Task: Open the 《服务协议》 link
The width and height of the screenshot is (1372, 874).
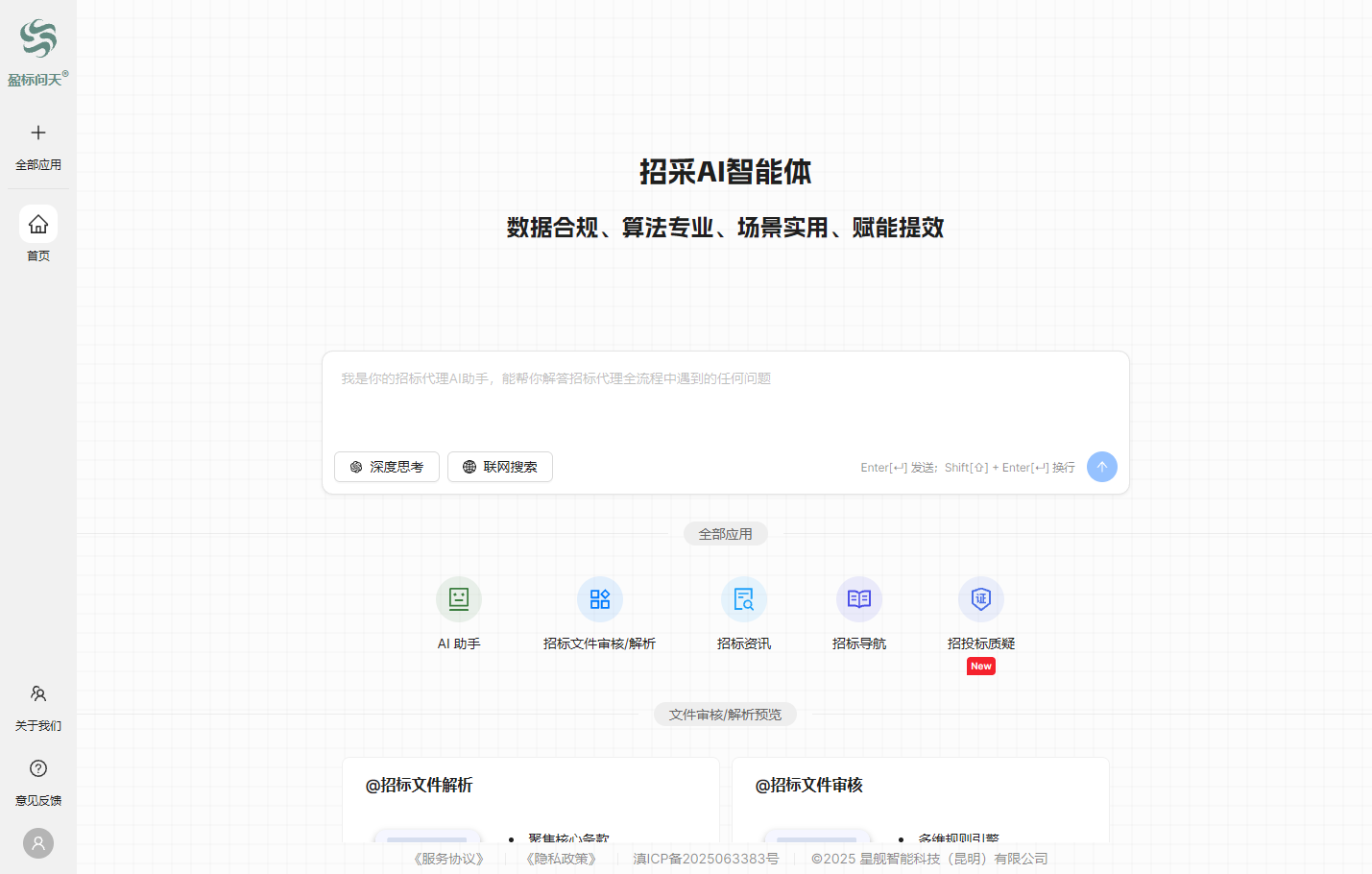Action: [449, 859]
